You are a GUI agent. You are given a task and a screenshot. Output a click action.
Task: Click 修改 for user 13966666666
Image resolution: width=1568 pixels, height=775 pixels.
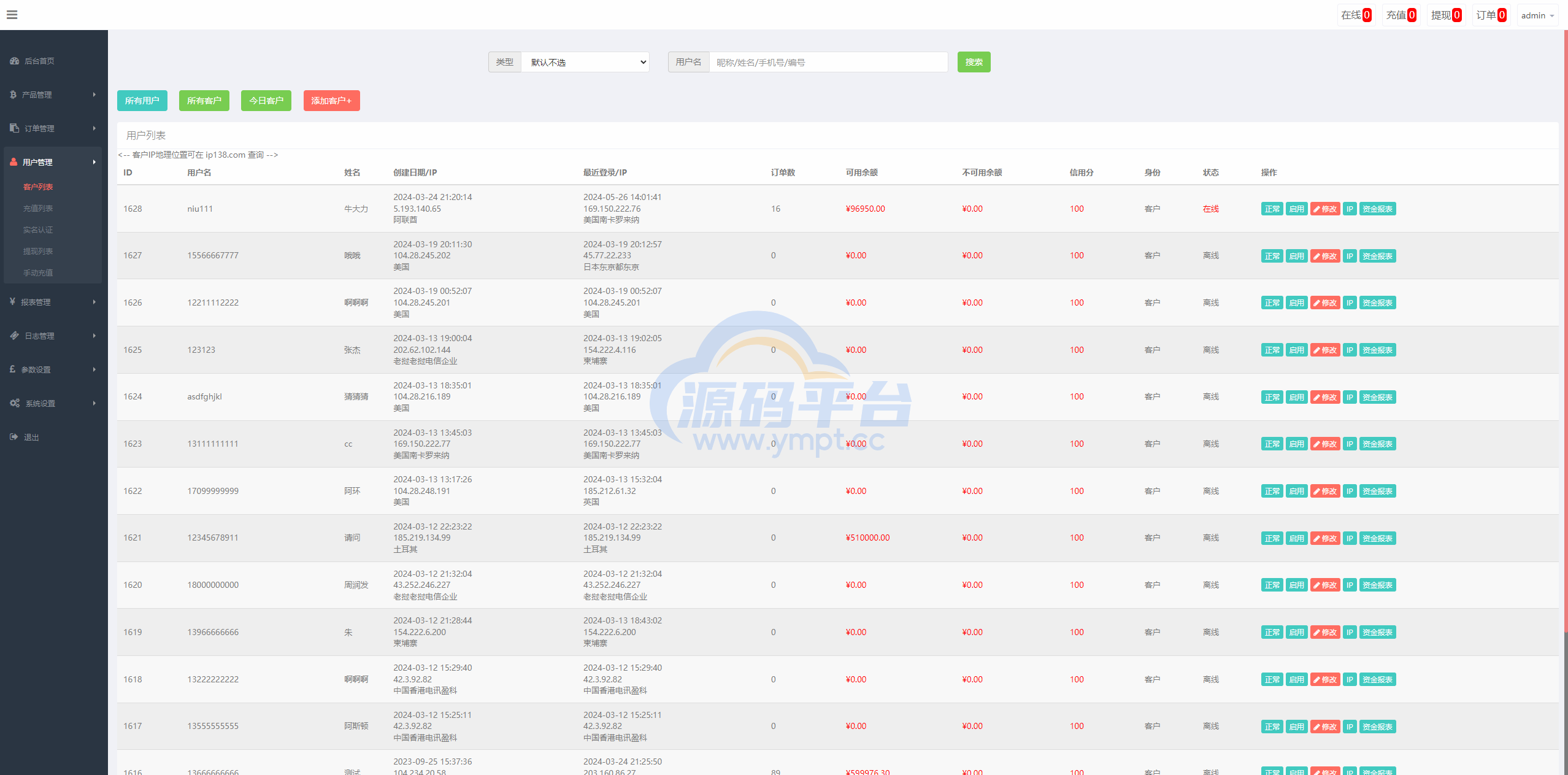(x=1325, y=632)
